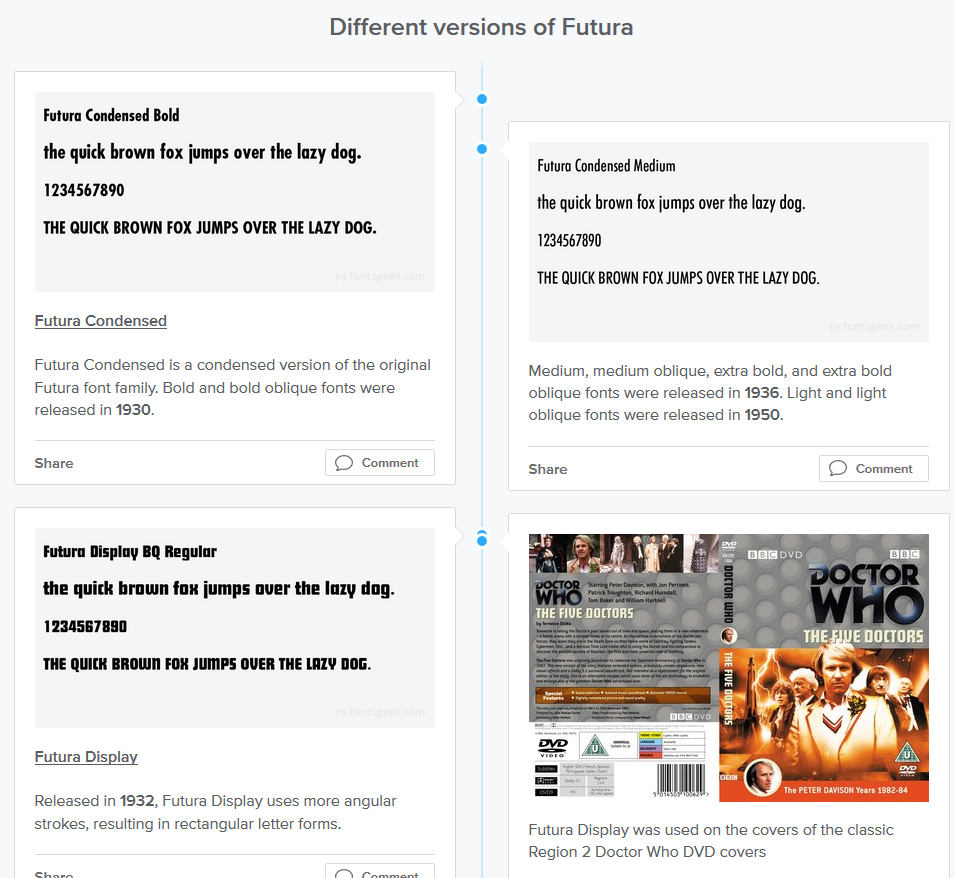Open the Futura Condensed Bold sample image
Image resolution: width=955 pixels, height=878 pixels.
[234, 192]
